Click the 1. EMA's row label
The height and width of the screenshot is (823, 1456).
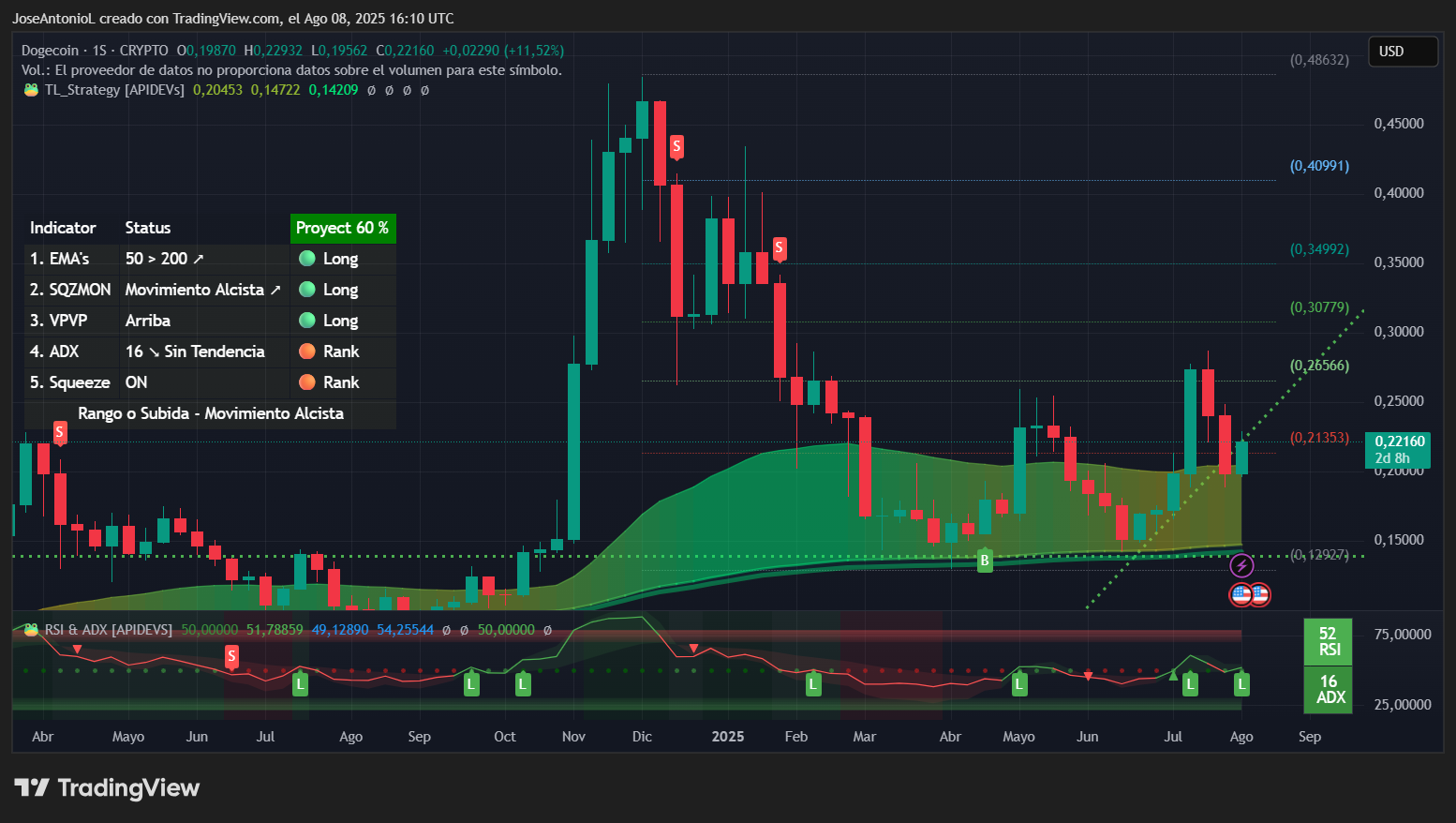60,259
